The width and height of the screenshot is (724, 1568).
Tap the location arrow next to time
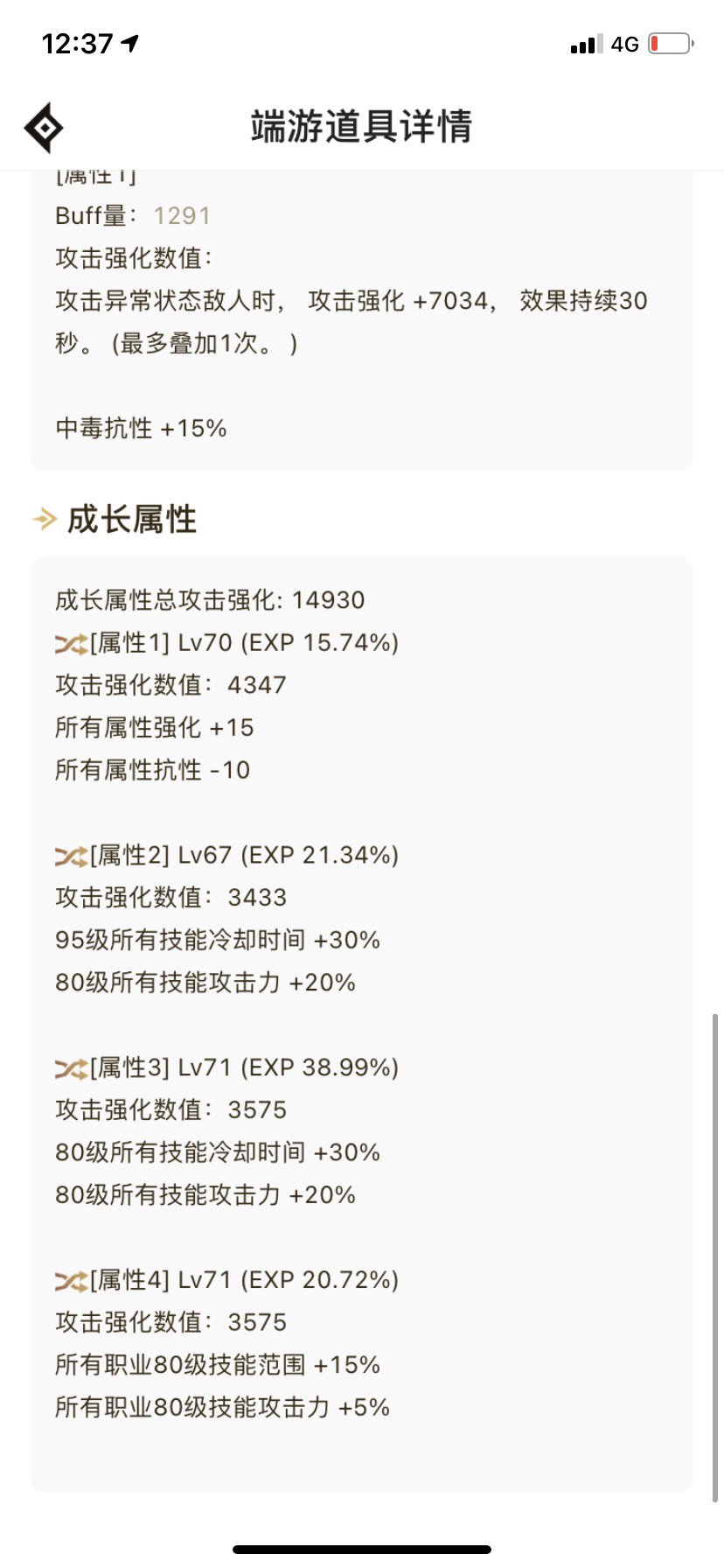click(x=130, y=43)
